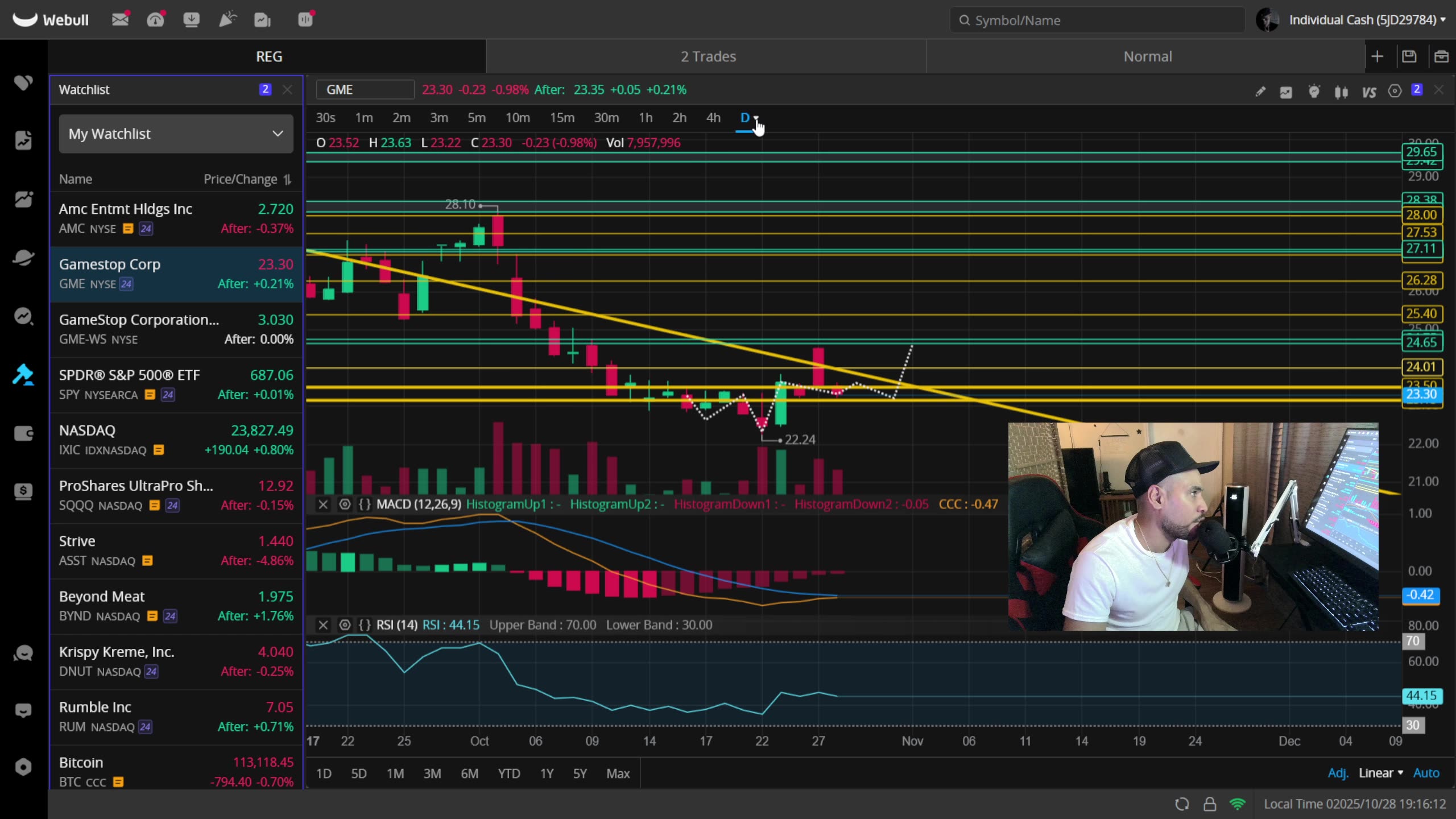The image size is (1456, 819).
Task: Open the party popper promotions icon
Action: coord(227,20)
